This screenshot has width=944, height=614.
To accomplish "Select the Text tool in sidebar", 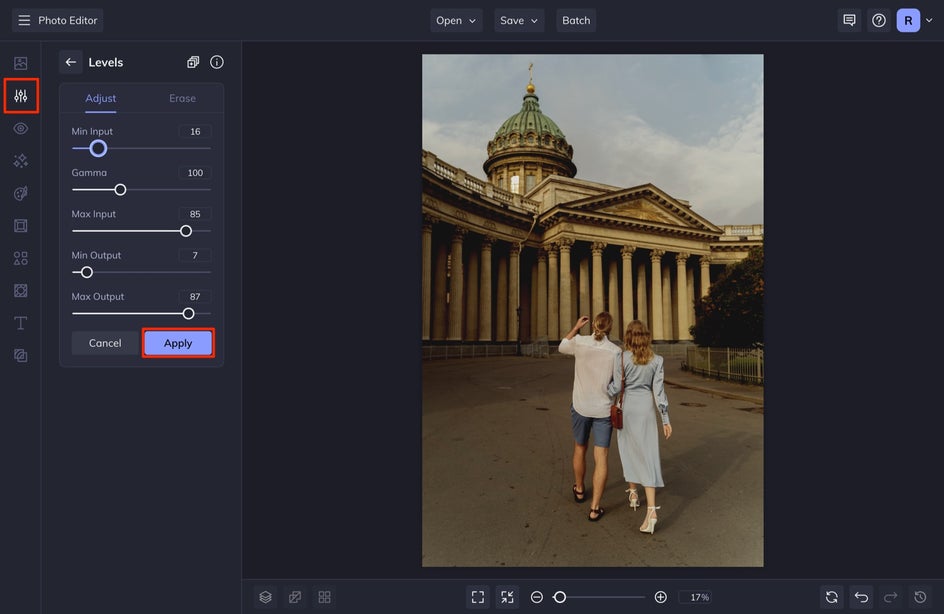I will [20, 323].
